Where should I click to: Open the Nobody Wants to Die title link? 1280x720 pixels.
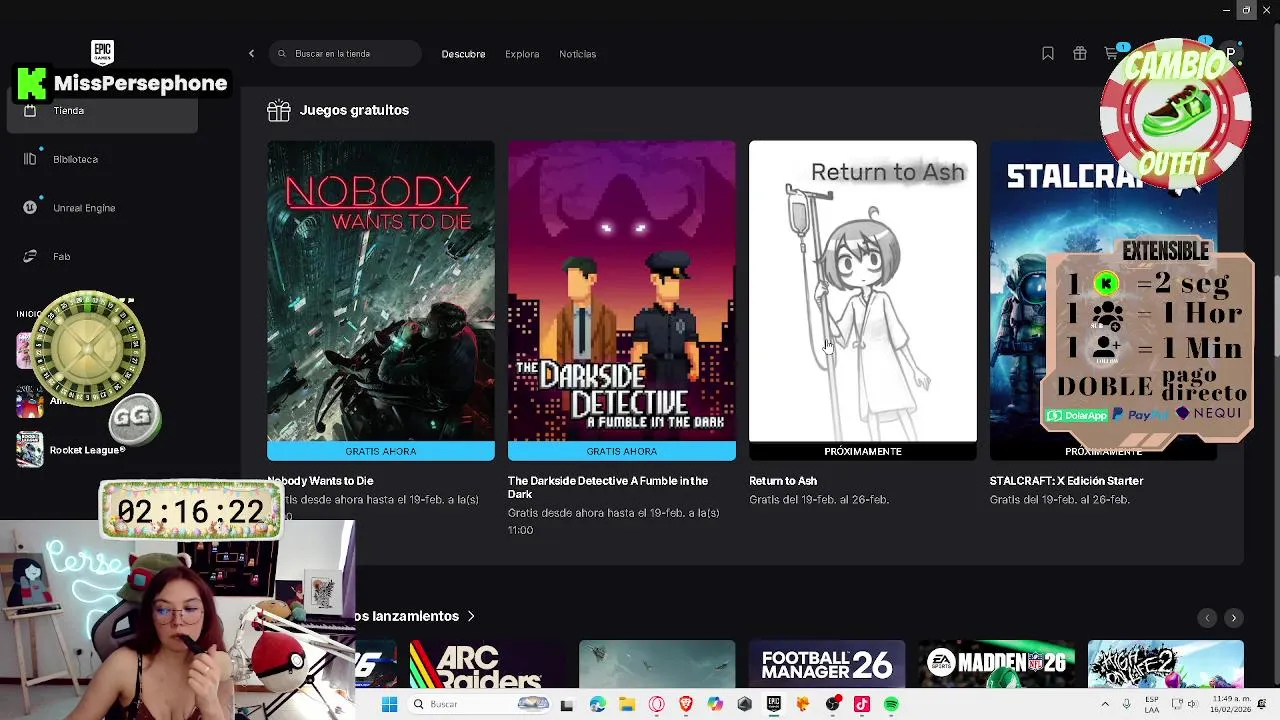click(320, 481)
